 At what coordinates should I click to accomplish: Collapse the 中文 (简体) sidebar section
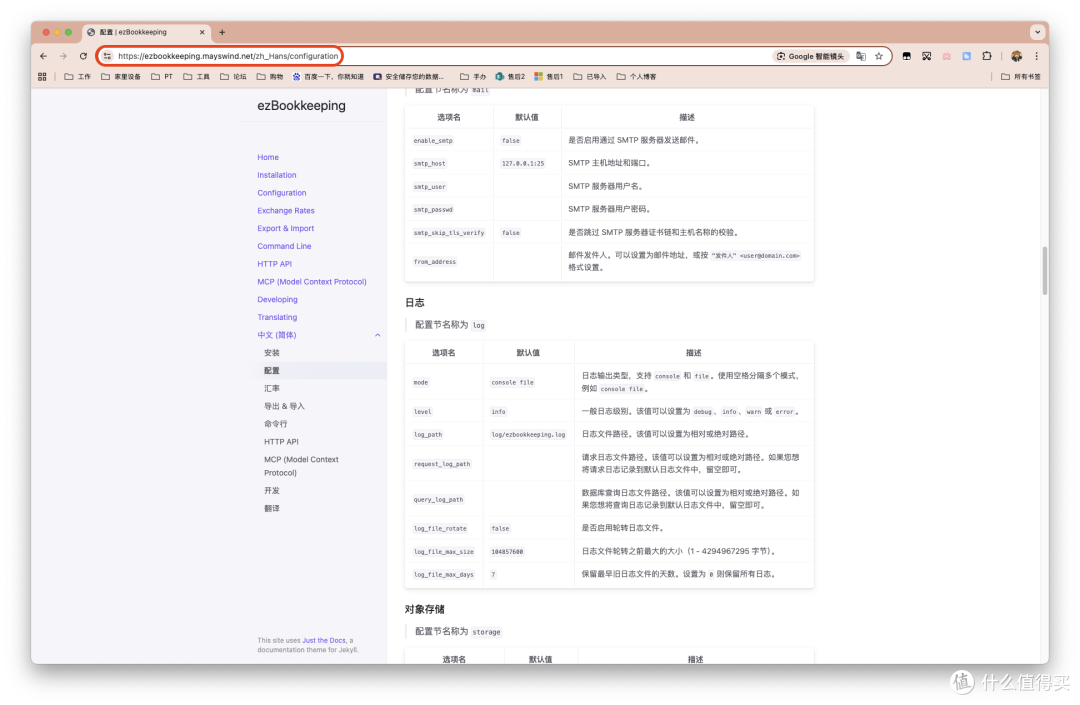coord(377,335)
